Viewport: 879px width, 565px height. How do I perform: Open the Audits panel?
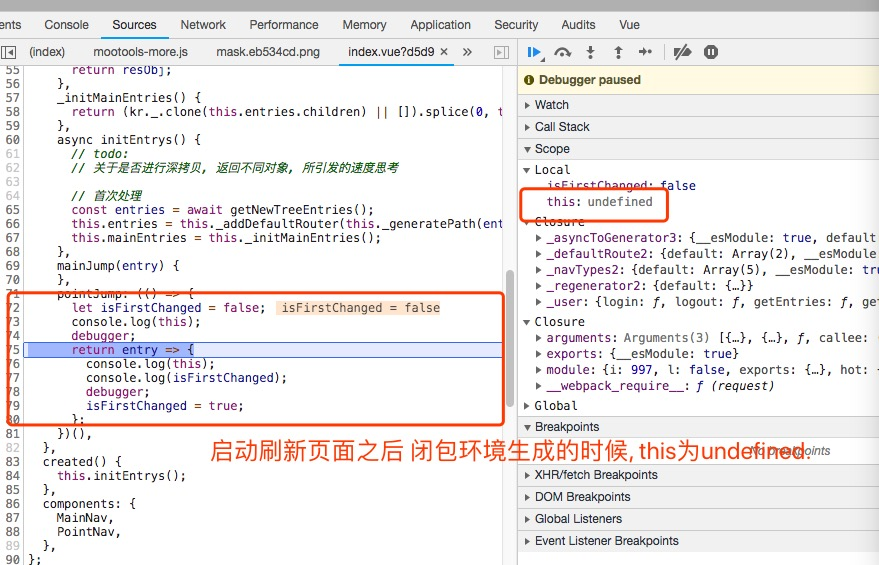[578, 25]
